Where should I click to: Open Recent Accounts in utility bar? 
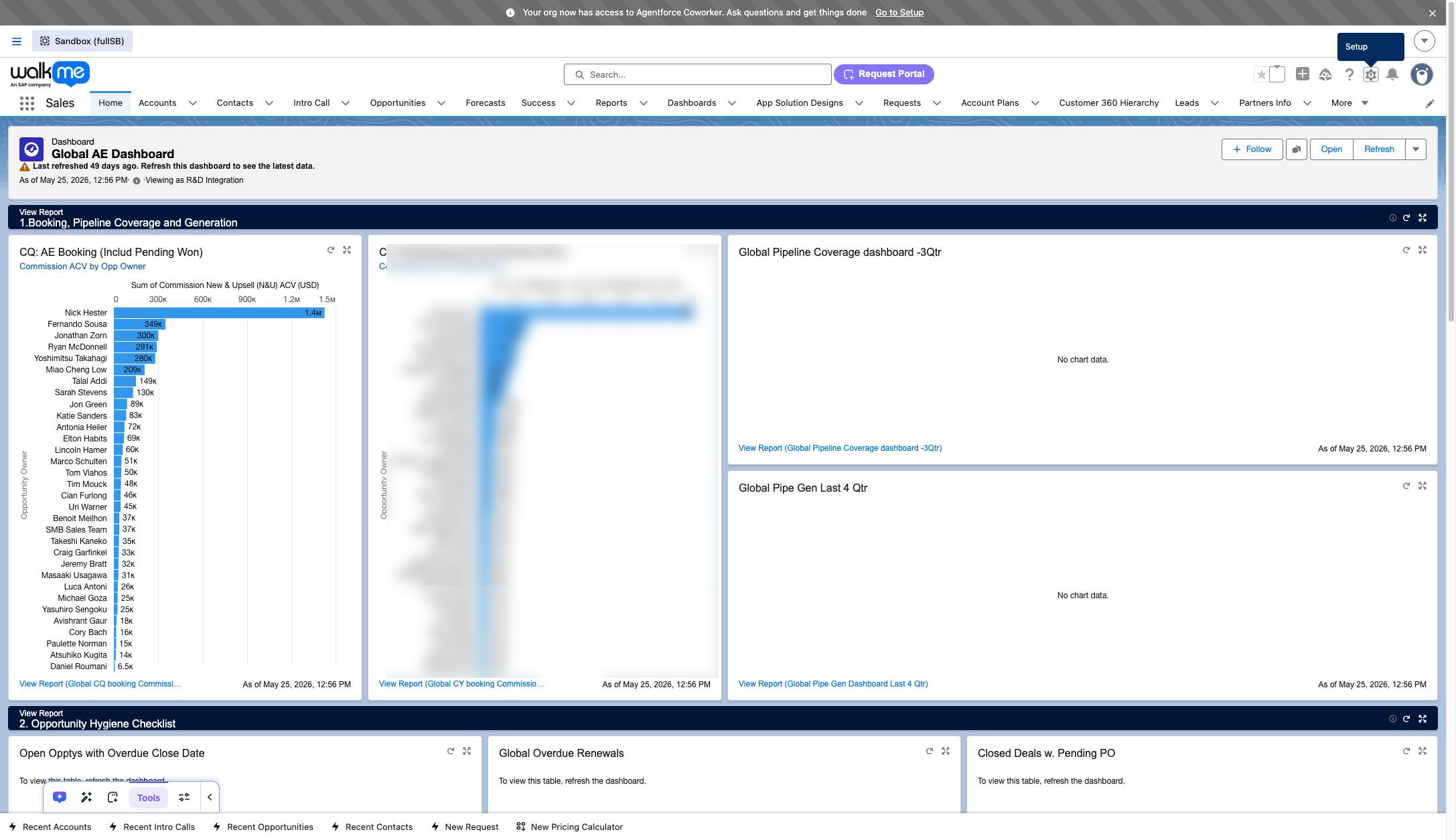50,827
